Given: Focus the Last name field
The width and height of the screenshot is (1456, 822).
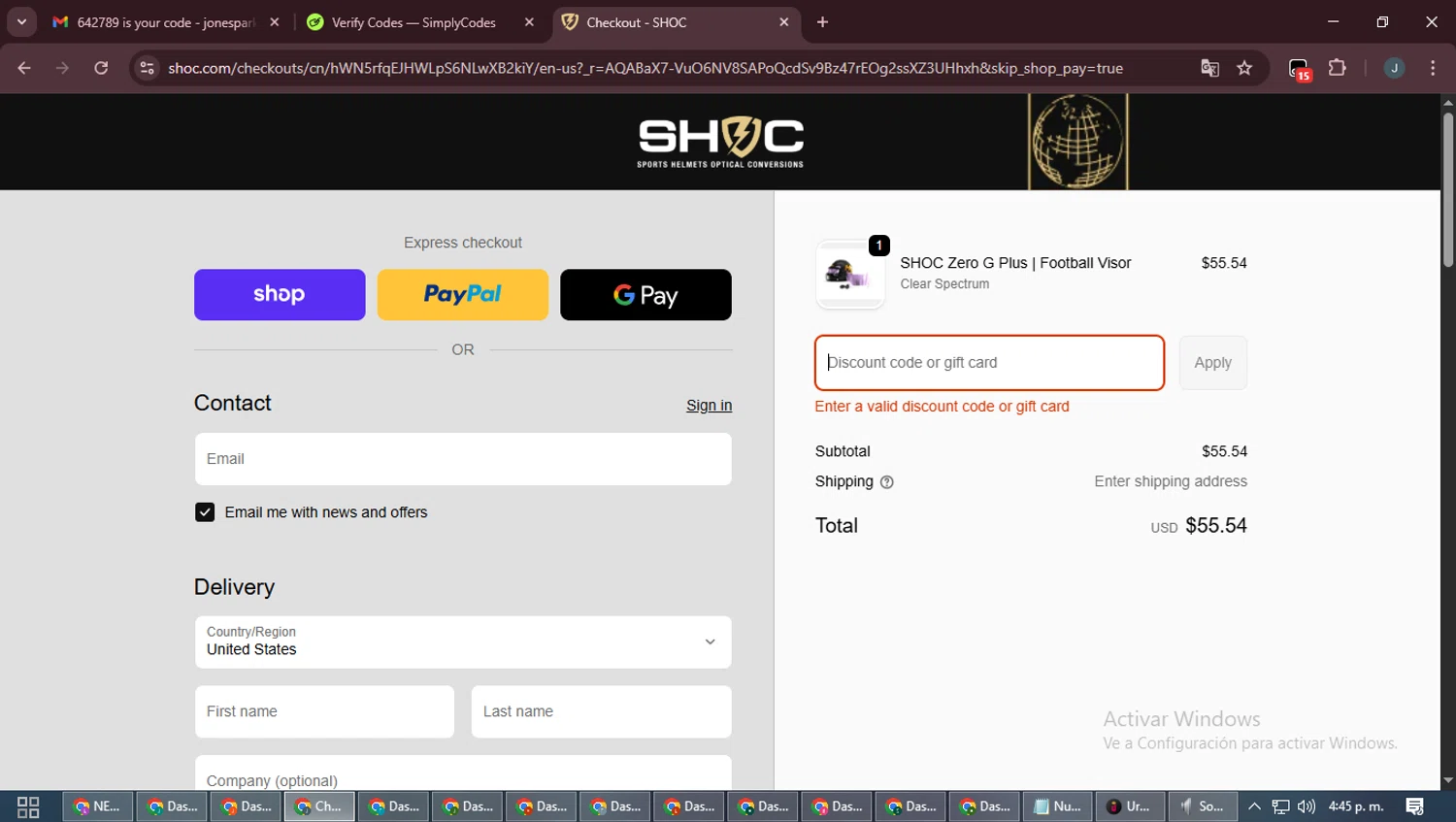Looking at the screenshot, I should (x=601, y=711).
